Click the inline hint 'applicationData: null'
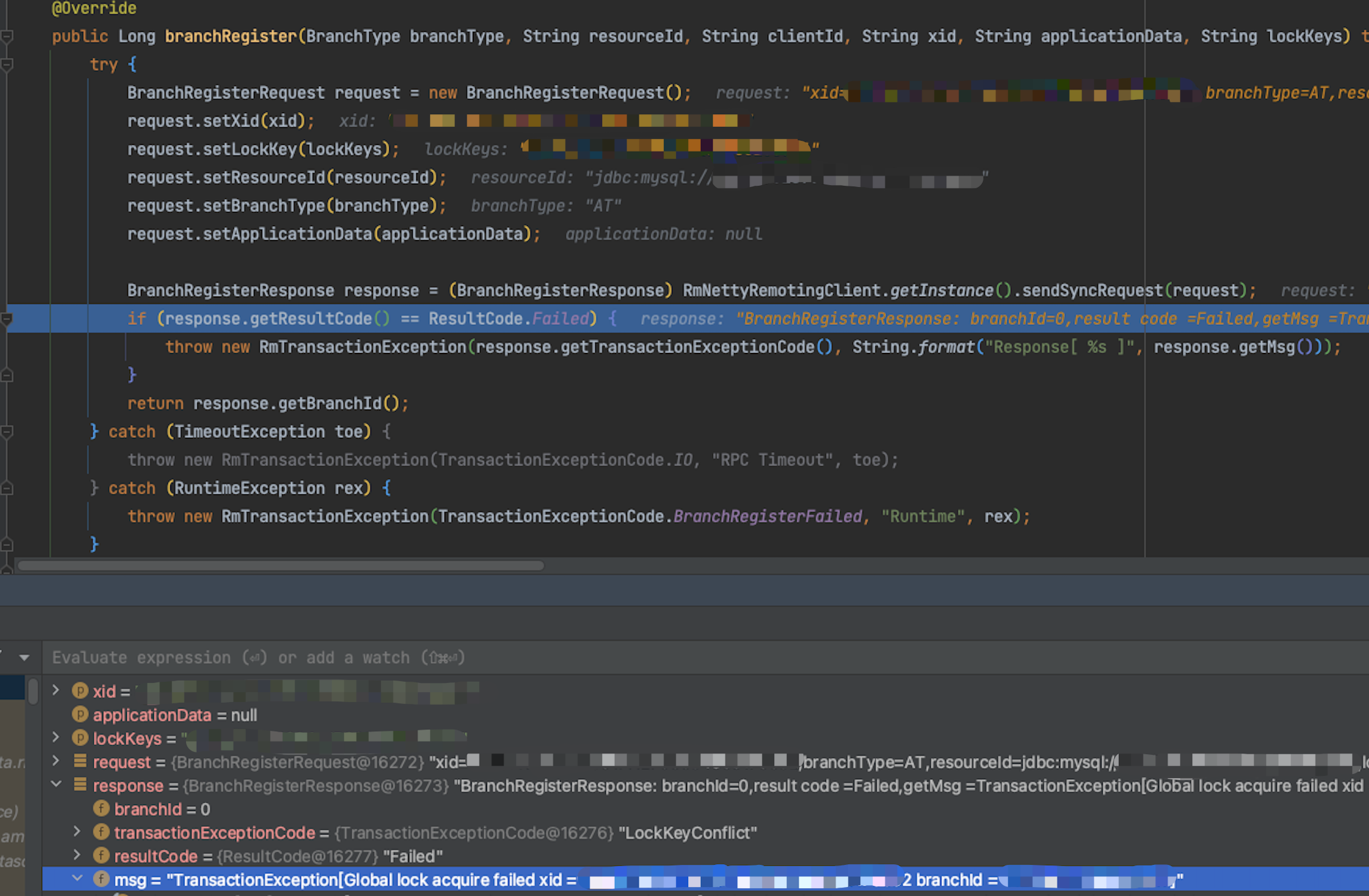 [663, 235]
